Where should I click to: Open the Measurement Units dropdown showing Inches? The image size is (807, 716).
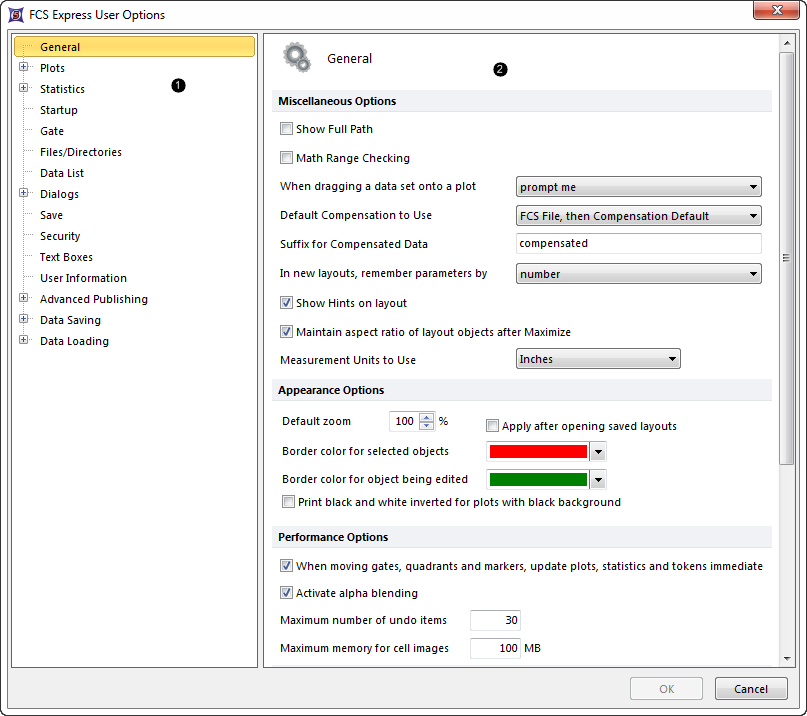coord(598,359)
